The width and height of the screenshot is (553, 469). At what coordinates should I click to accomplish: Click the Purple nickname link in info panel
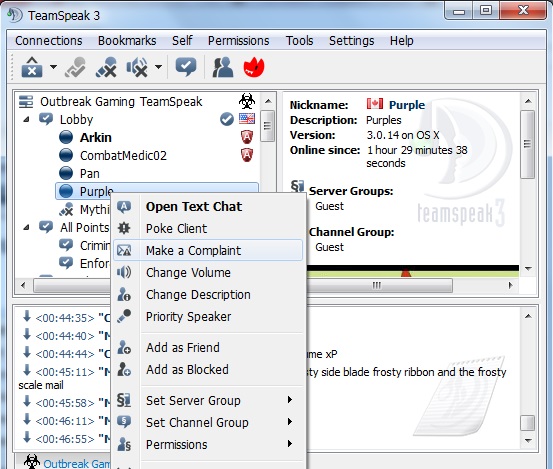407,105
